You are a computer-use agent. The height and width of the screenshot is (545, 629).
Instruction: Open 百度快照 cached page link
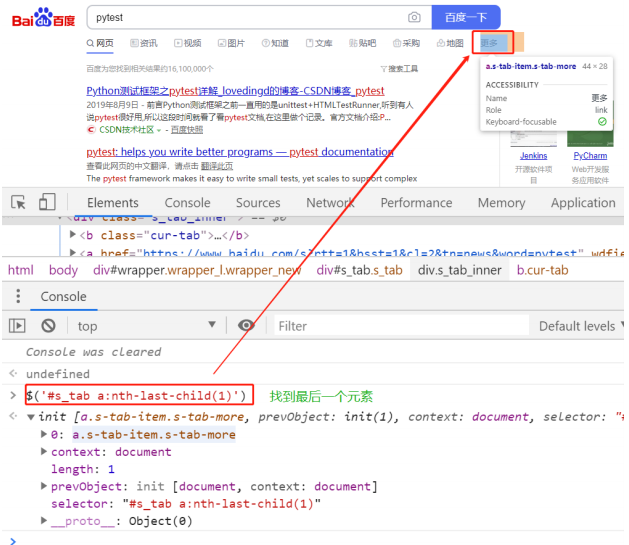click(x=187, y=130)
